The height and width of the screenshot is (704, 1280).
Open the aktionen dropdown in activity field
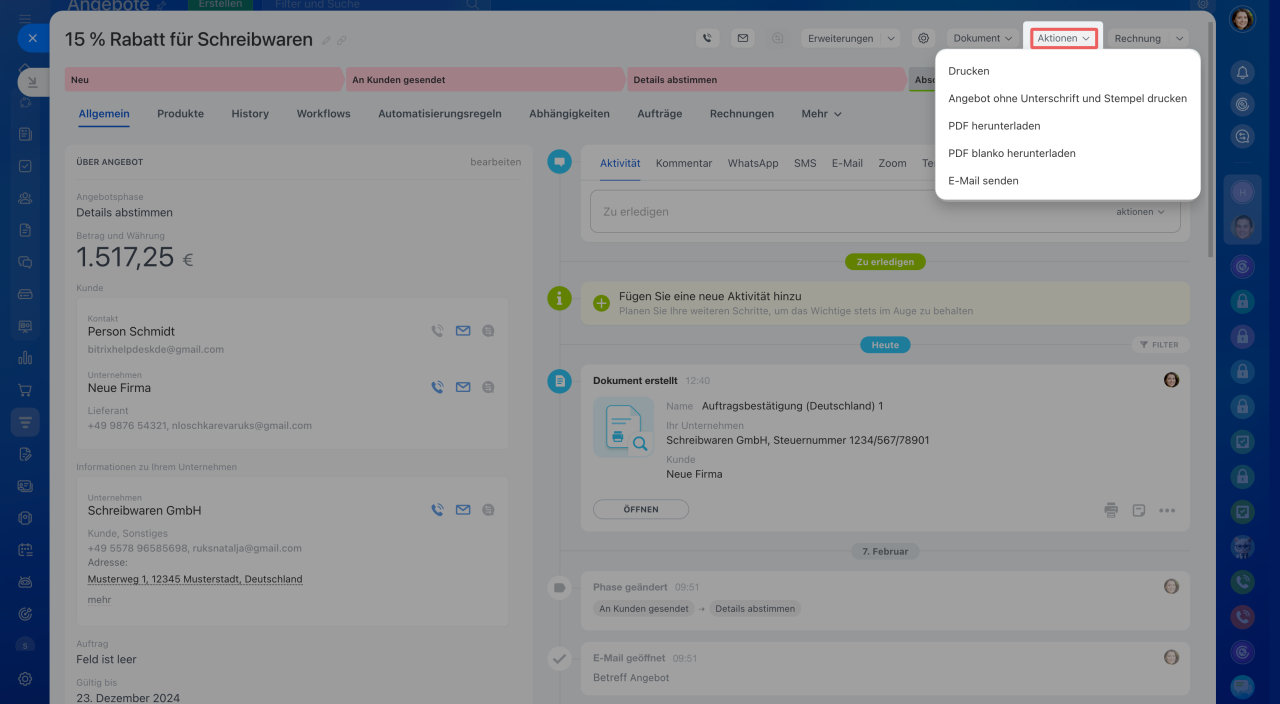point(1141,212)
